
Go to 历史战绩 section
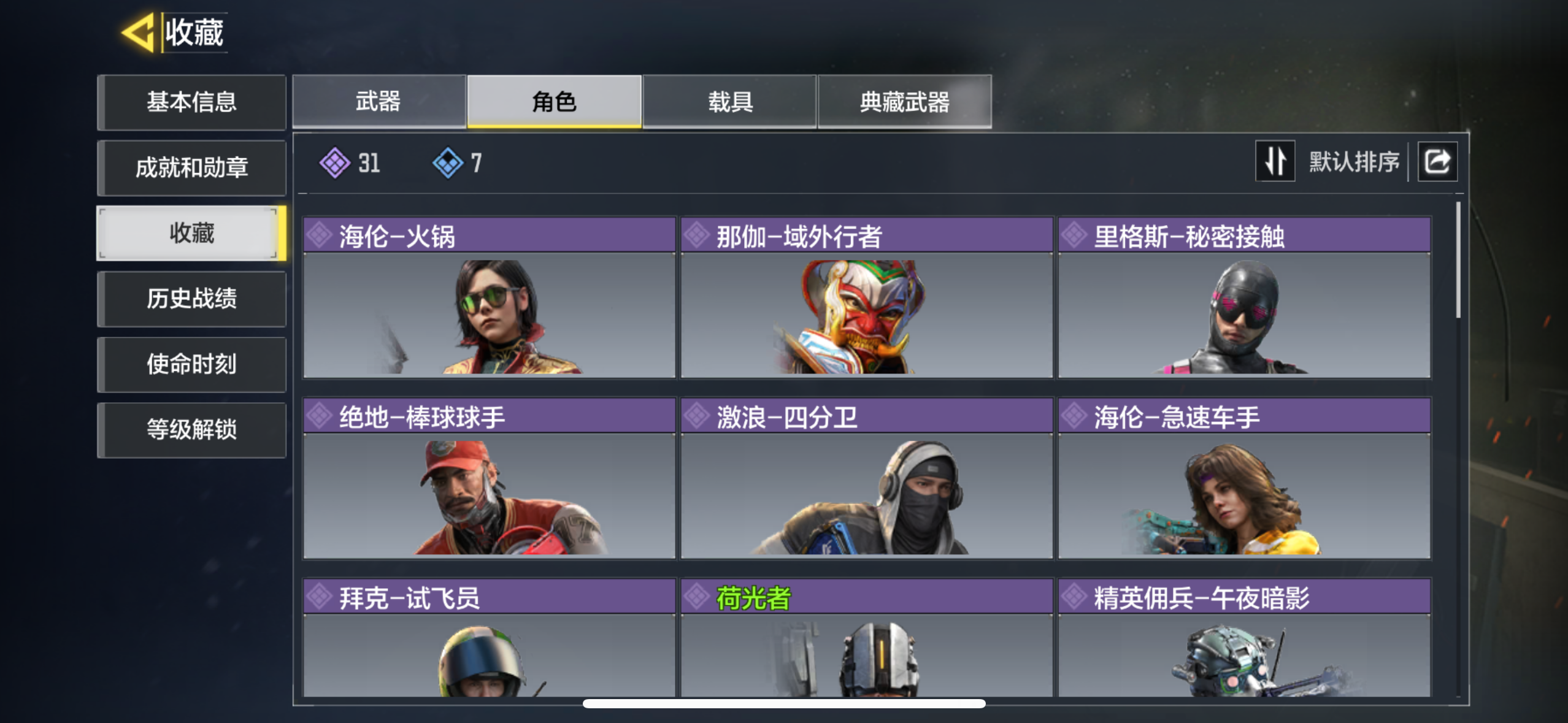click(191, 299)
